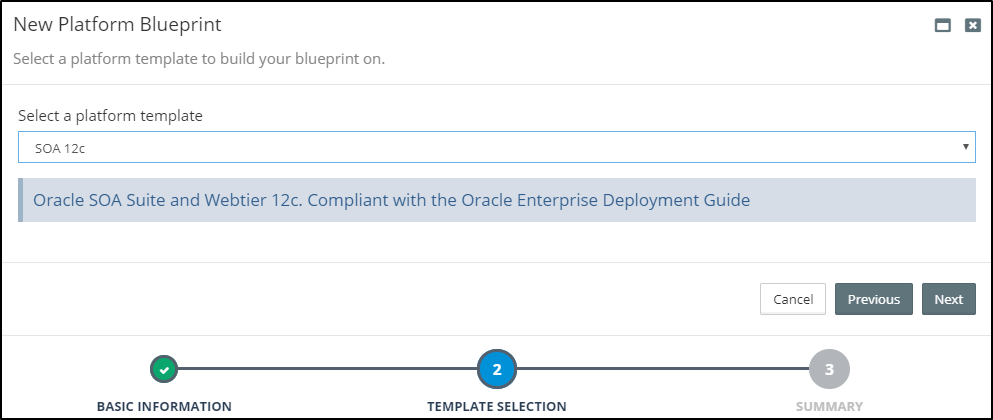This screenshot has width=993, height=420.
Task: Click the blue accent bar of the description banner
Action: pos(20,200)
